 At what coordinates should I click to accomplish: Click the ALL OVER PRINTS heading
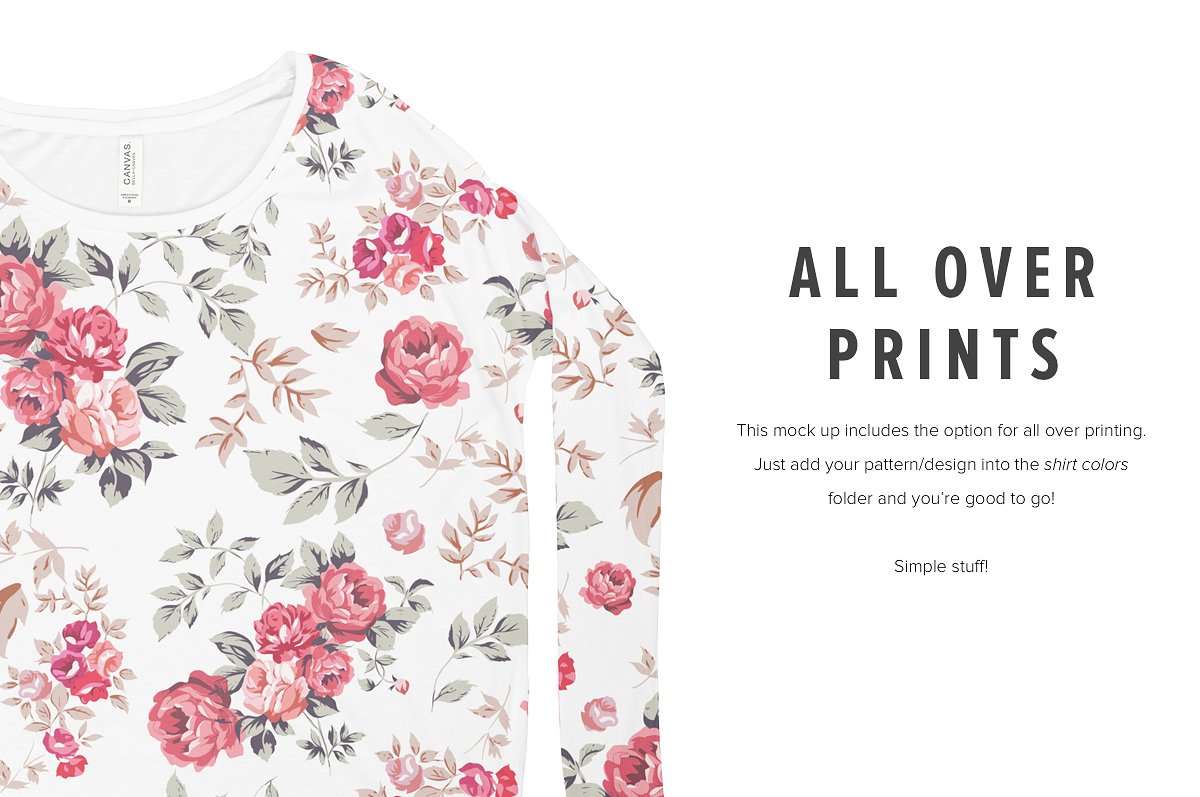click(943, 313)
